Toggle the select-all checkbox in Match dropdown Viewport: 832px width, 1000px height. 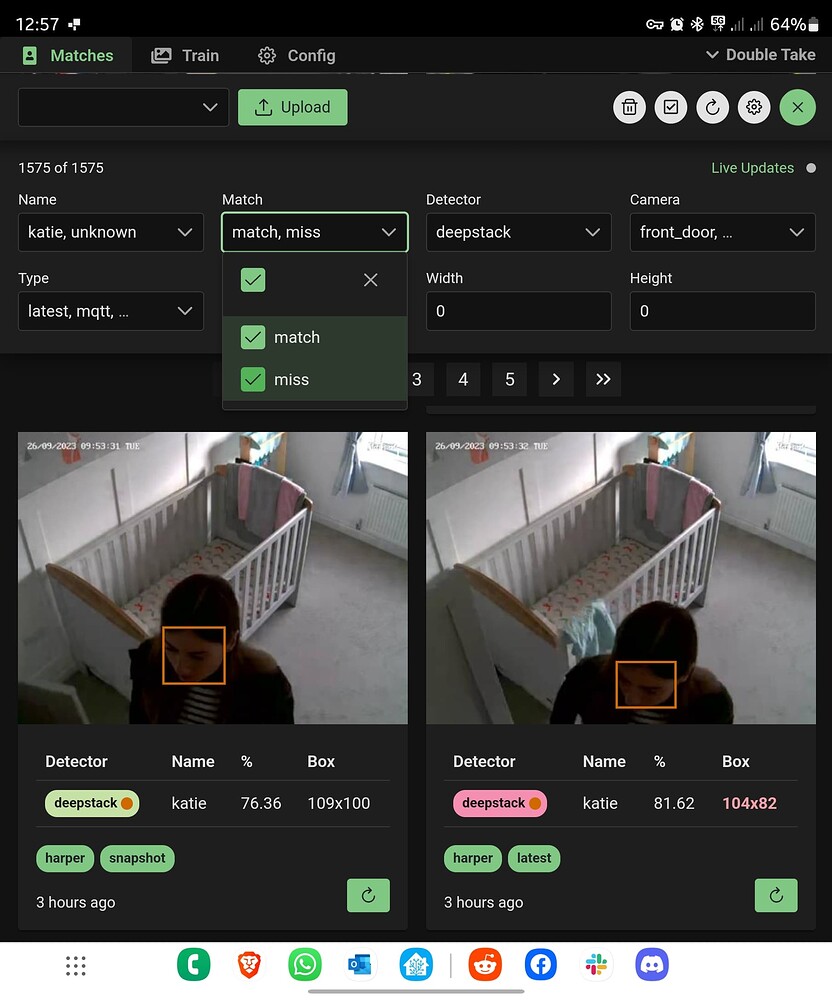[253, 280]
